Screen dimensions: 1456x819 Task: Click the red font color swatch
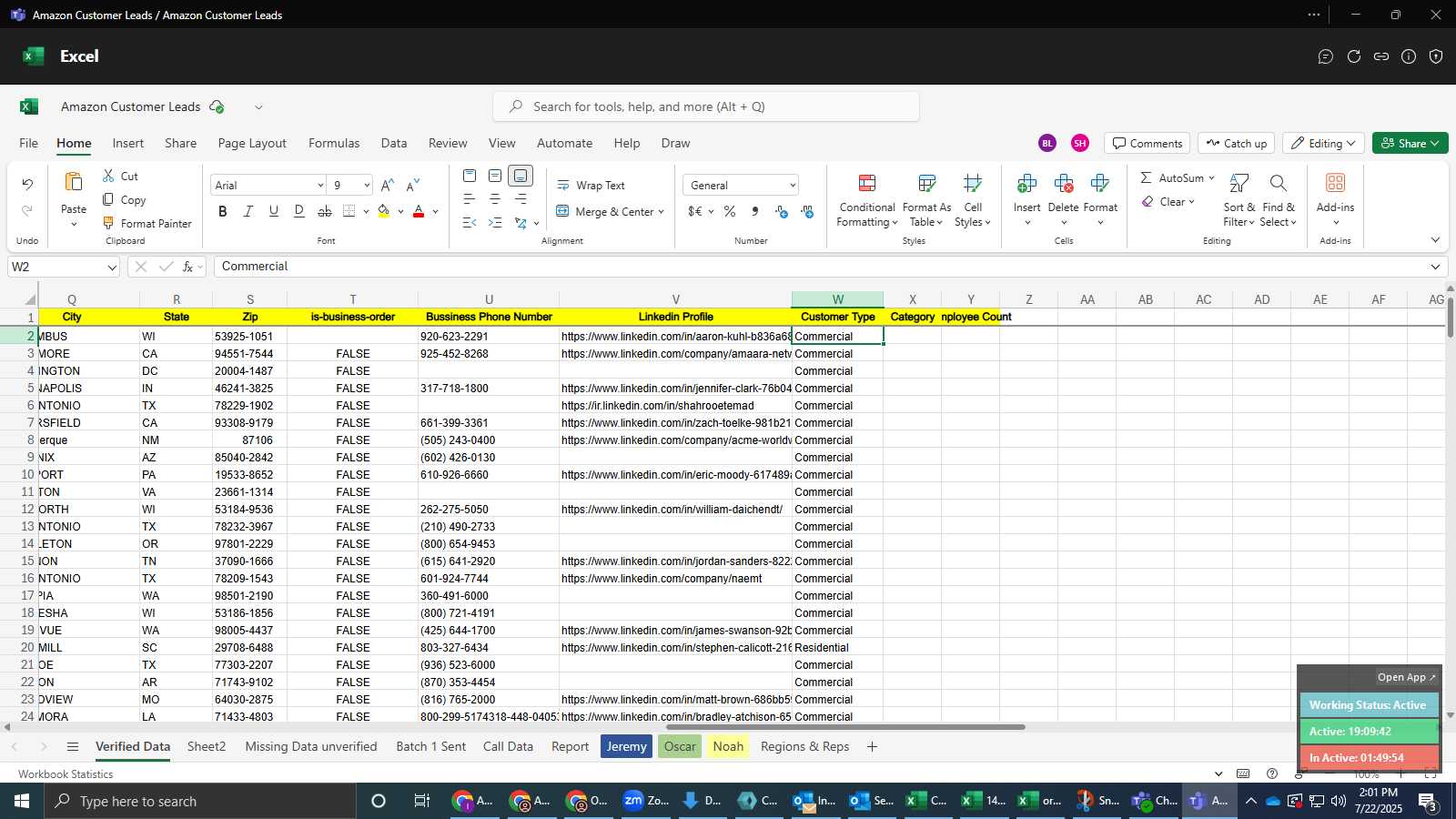coord(419,211)
